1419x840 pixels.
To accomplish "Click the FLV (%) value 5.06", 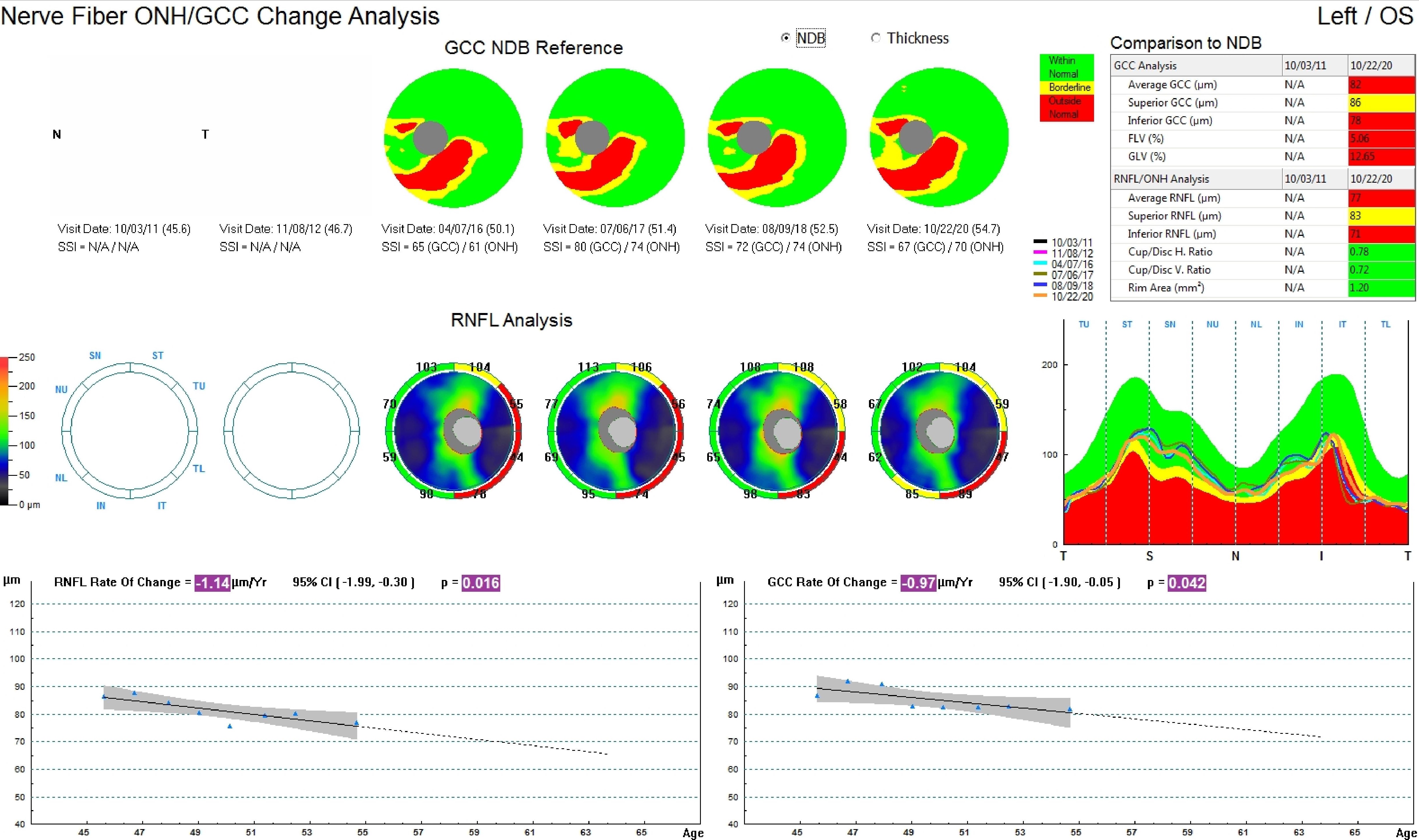I will [1381, 139].
